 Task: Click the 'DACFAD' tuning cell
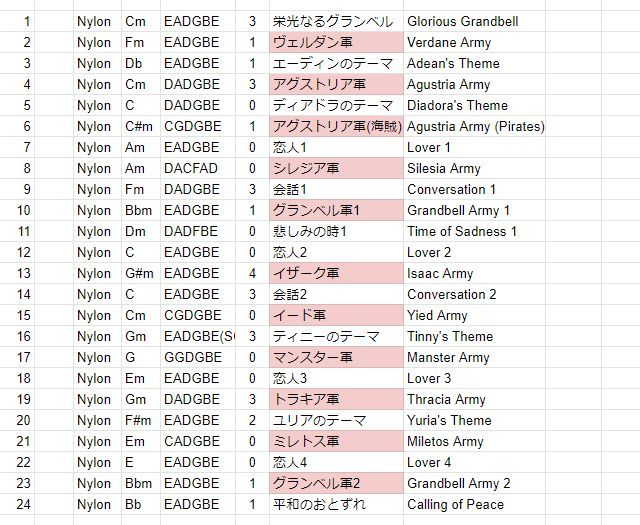191,168
